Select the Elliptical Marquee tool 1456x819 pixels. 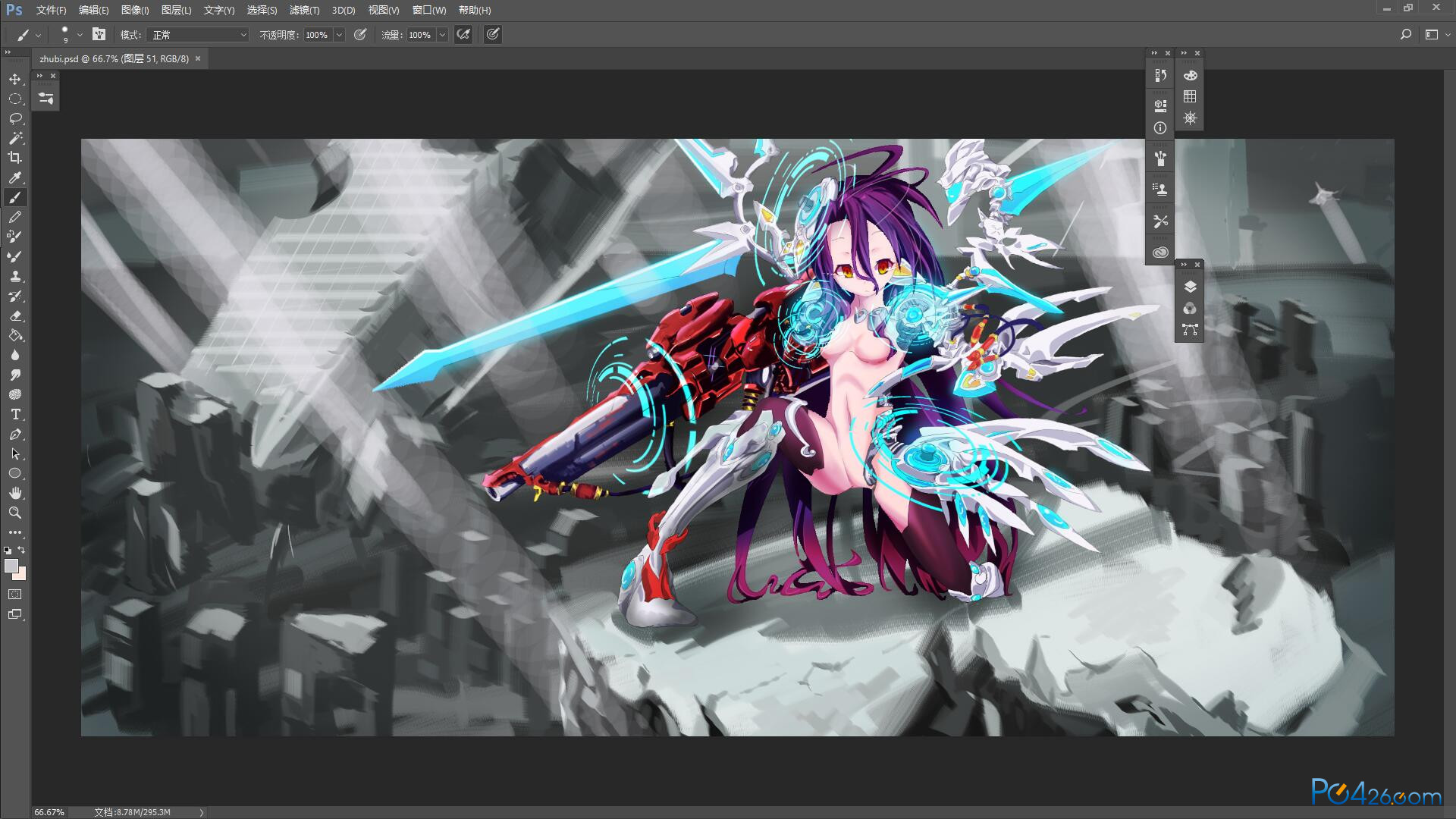[x=15, y=99]
